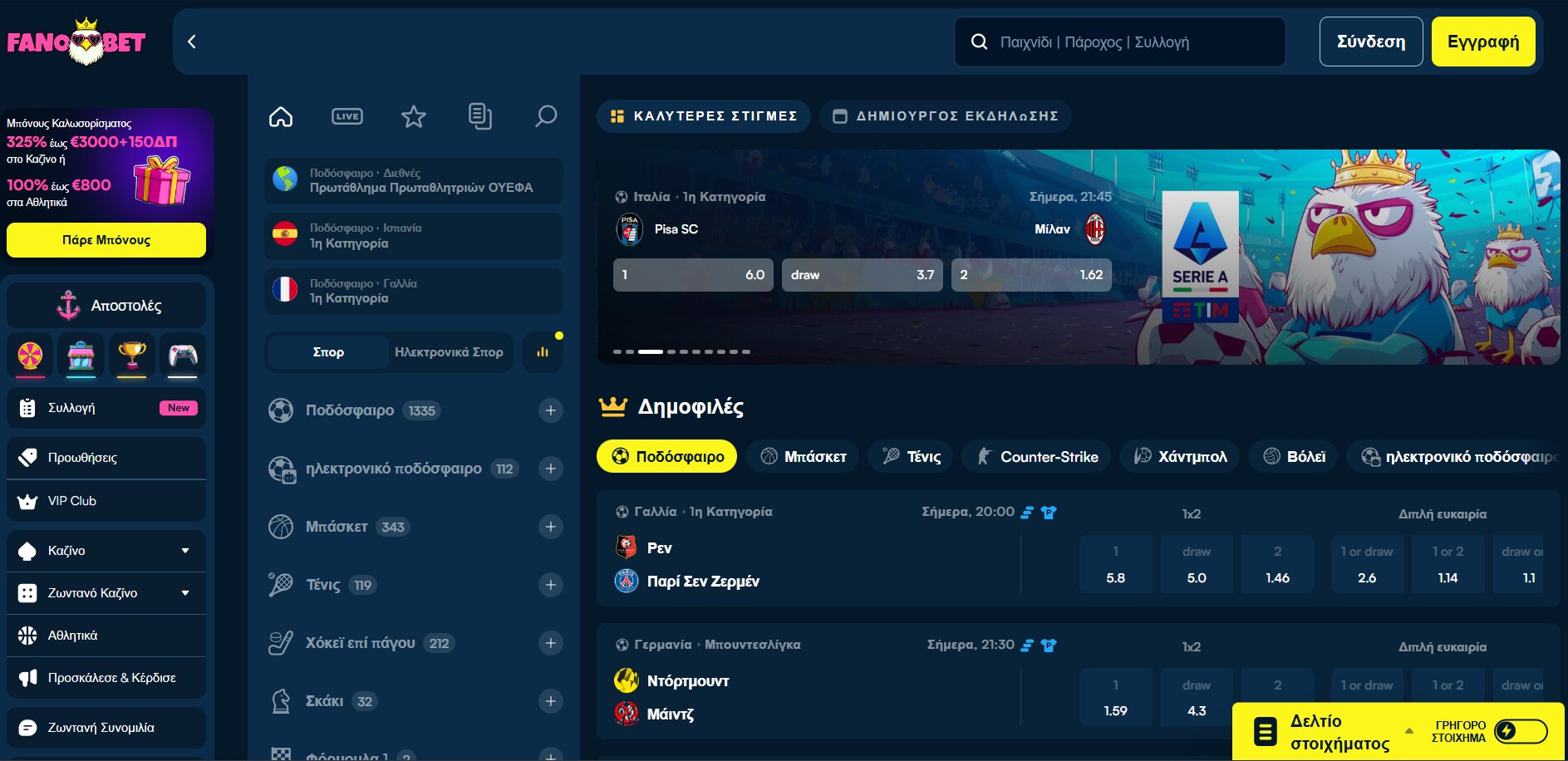Open the bet history document icon

coord(479,116)
